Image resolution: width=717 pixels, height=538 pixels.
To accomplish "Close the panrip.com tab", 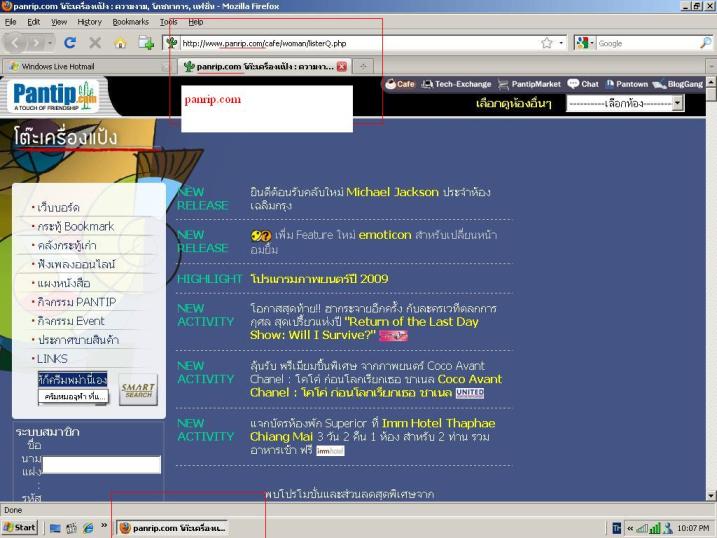I will point(342,67).
